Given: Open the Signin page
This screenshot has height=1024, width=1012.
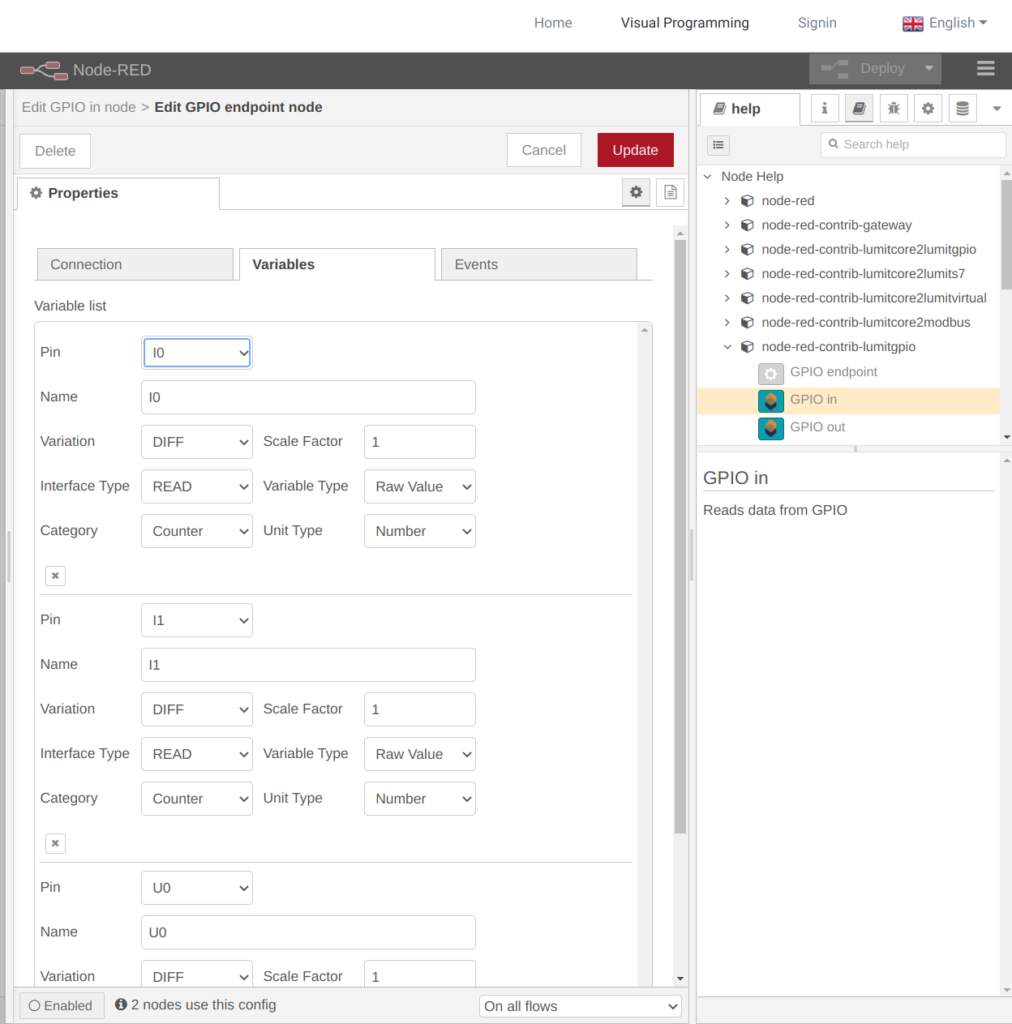Looking at the screenshot, I should coord(817,23).
